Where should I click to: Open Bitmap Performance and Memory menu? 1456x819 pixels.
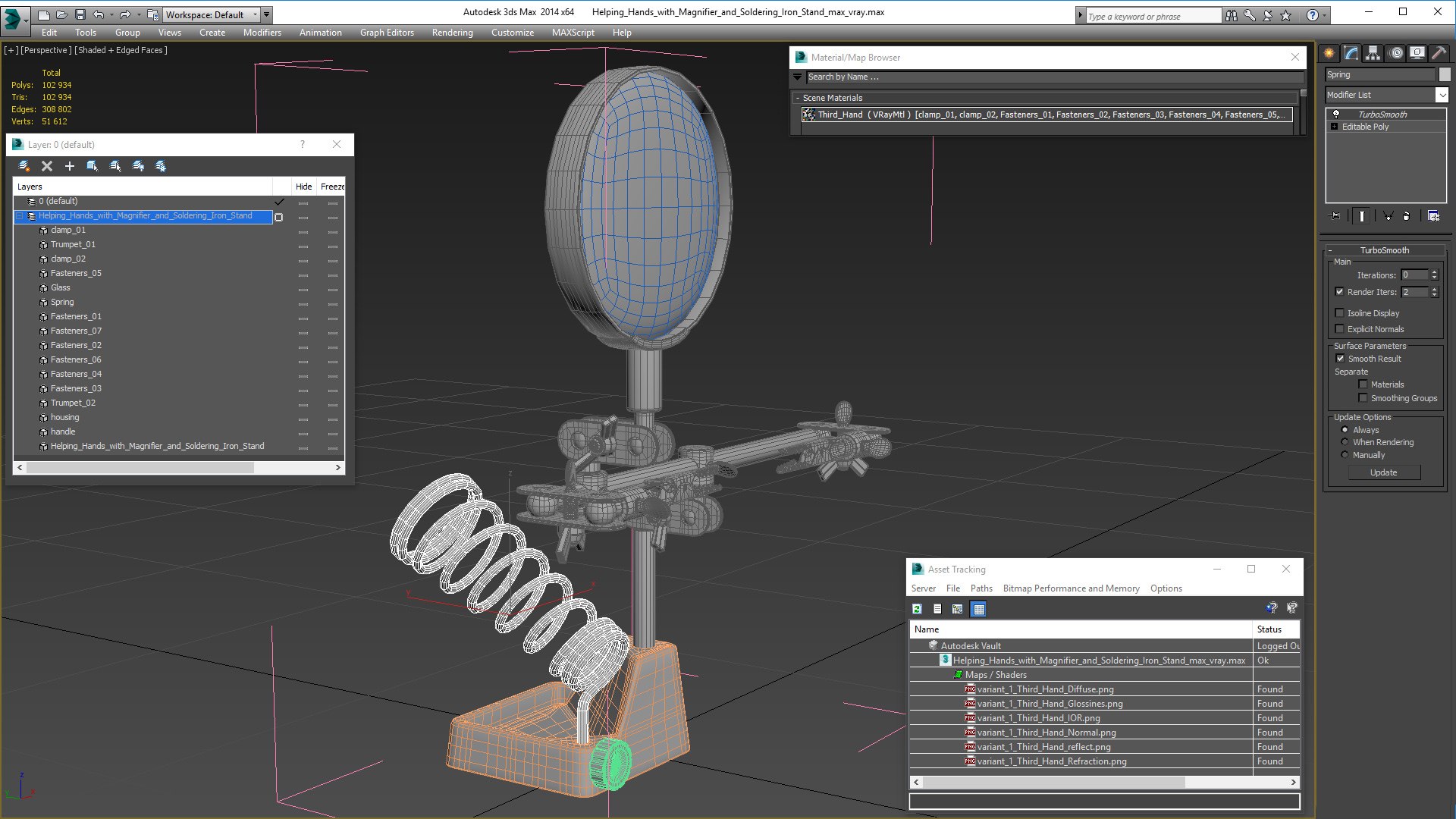[1071, 588]
